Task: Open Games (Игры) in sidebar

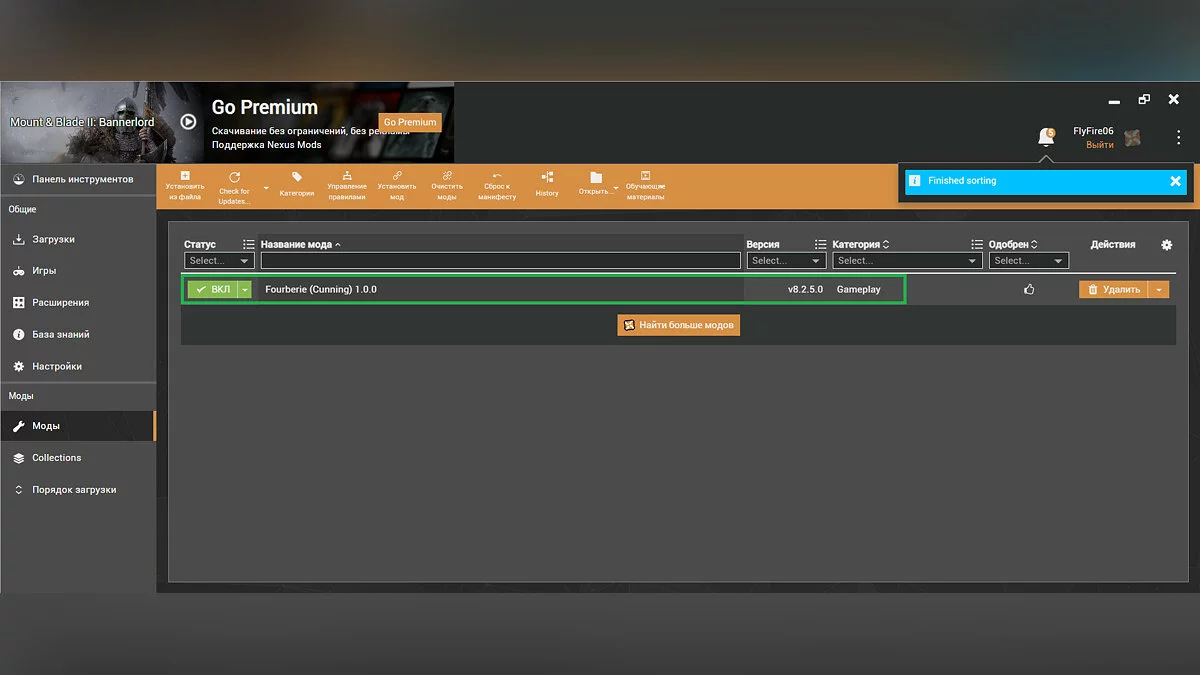Action: (x=78, y=271)
